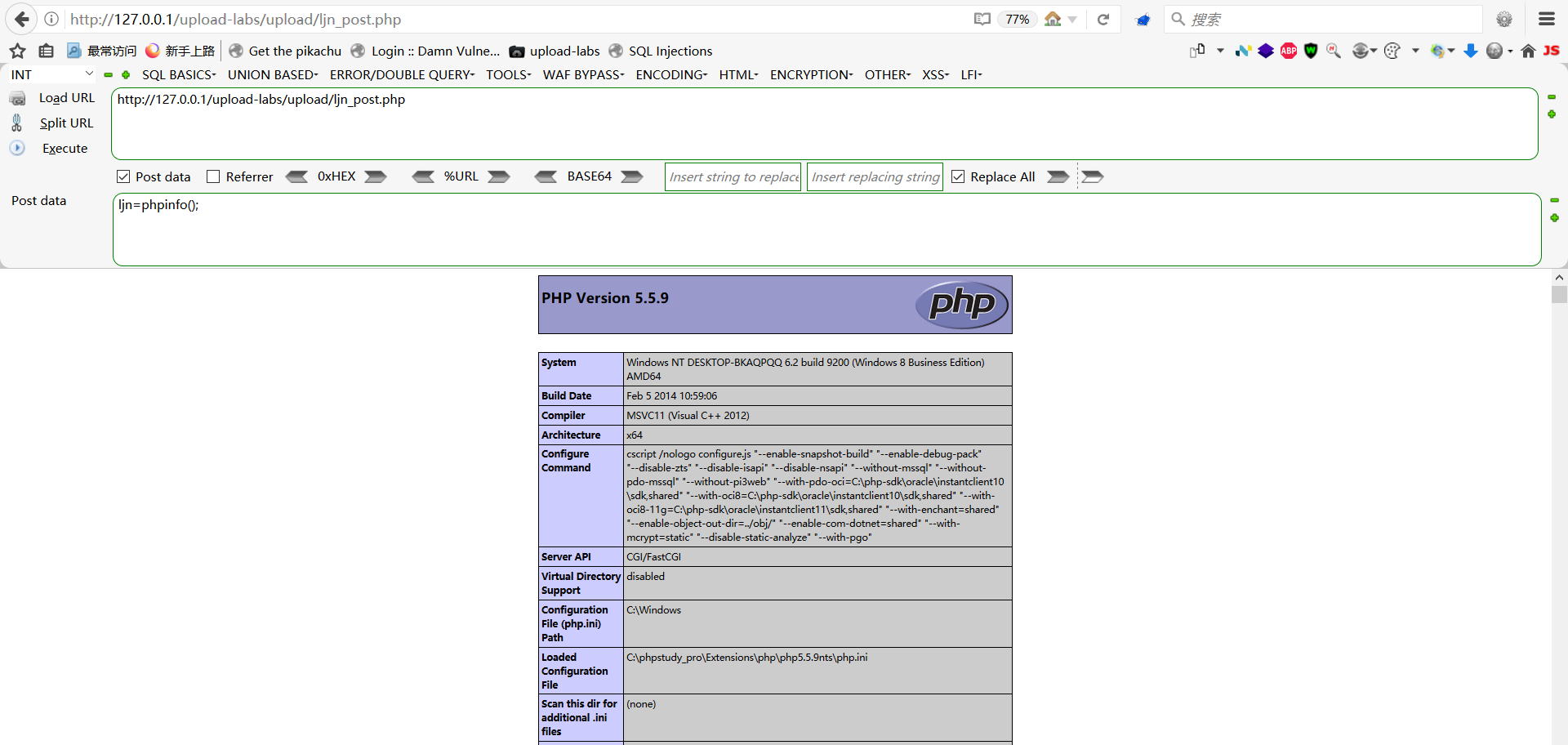Click the 0xHEX decode left arrow
The width and height of the screenshot is (1568, 745).
[296, 176]
